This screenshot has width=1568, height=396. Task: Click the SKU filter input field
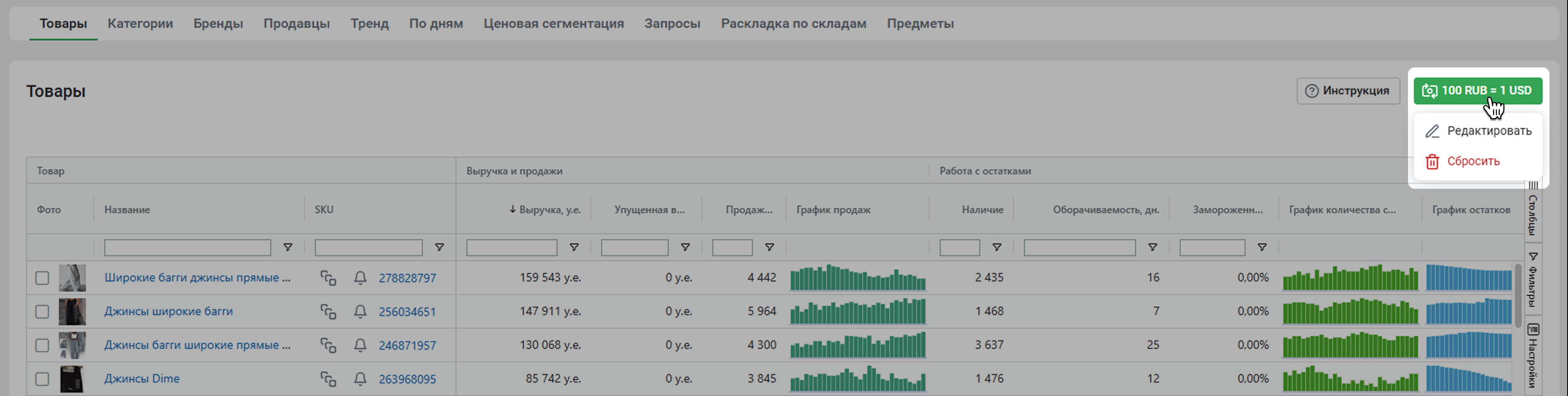[368, 247]
